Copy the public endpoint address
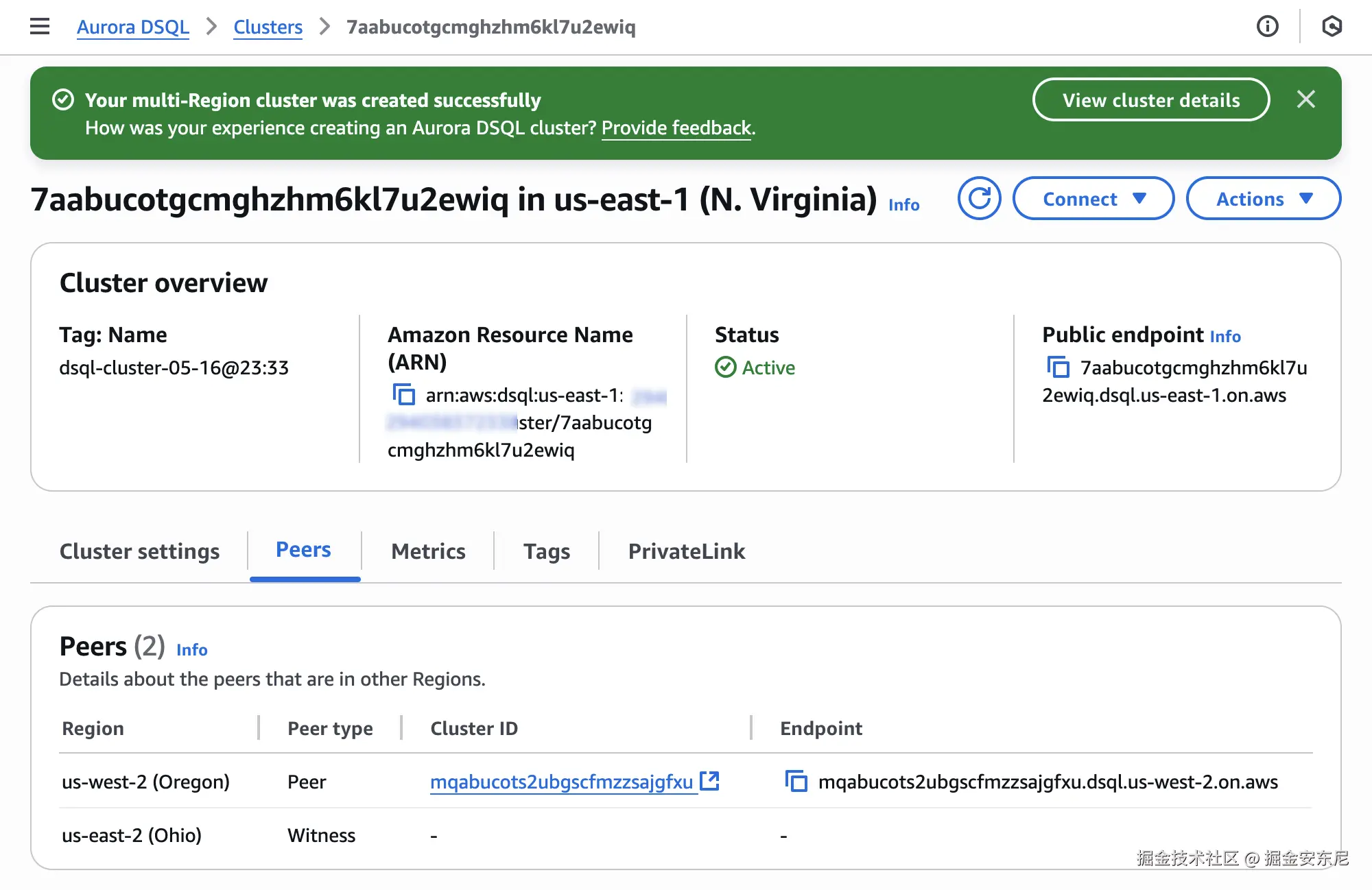This screenshot has width=1372, height=890. tap(1058, 368)
